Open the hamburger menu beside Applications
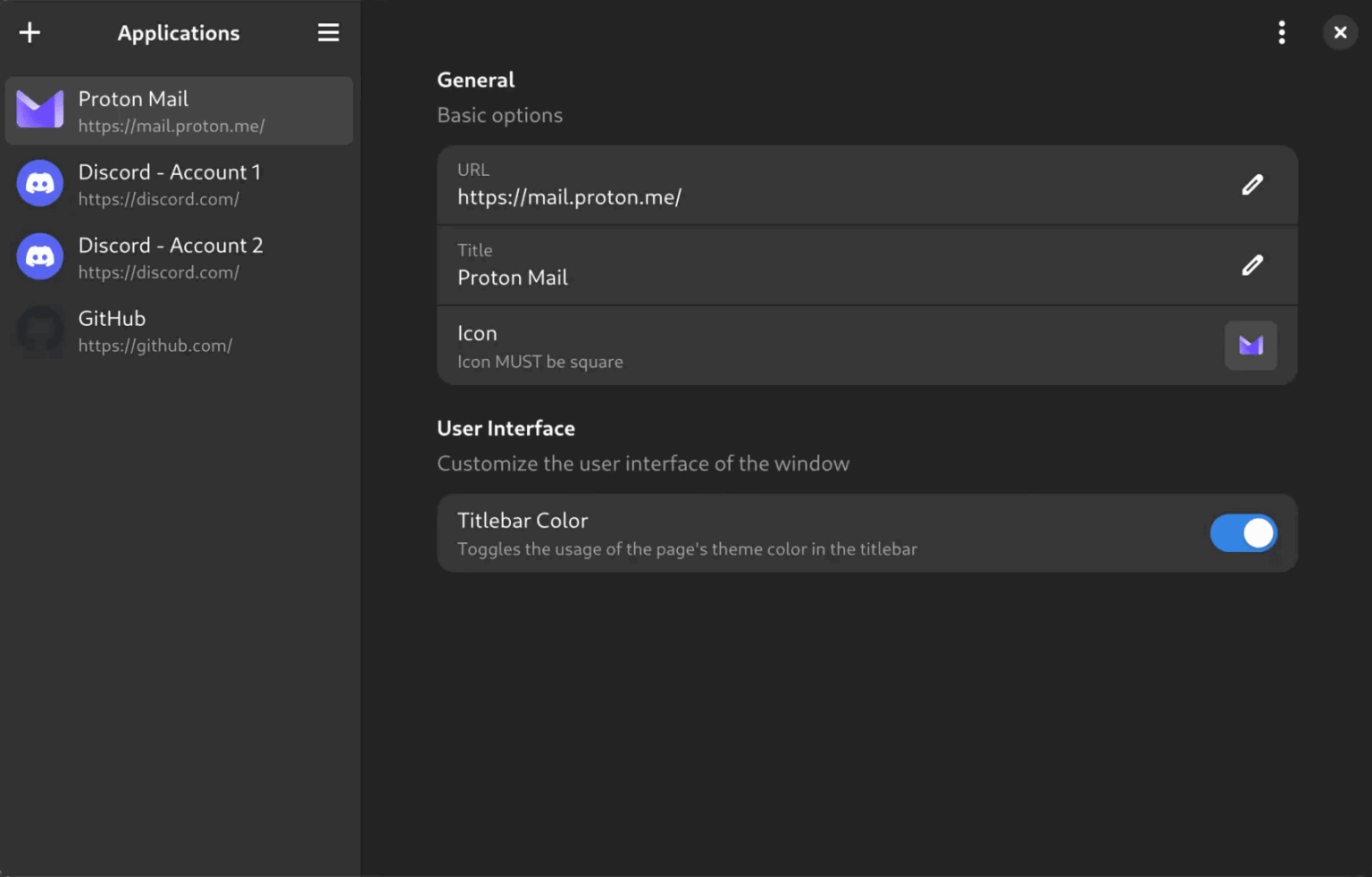 (x=328, y=32)
